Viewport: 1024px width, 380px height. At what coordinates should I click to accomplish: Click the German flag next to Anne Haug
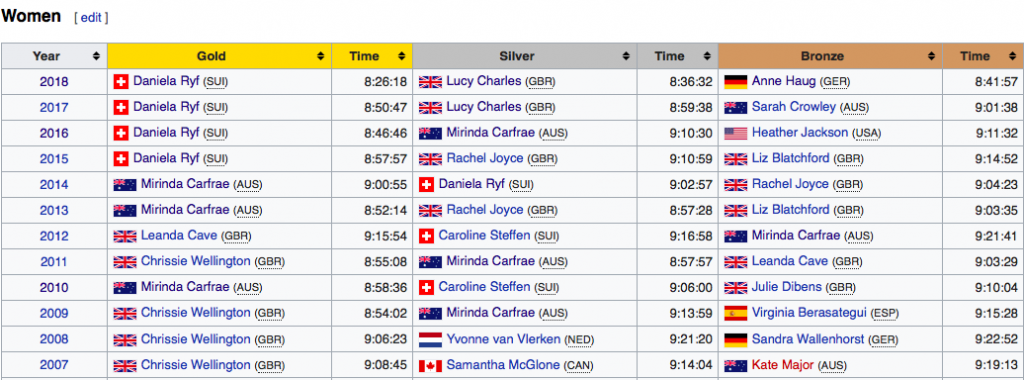735,82
